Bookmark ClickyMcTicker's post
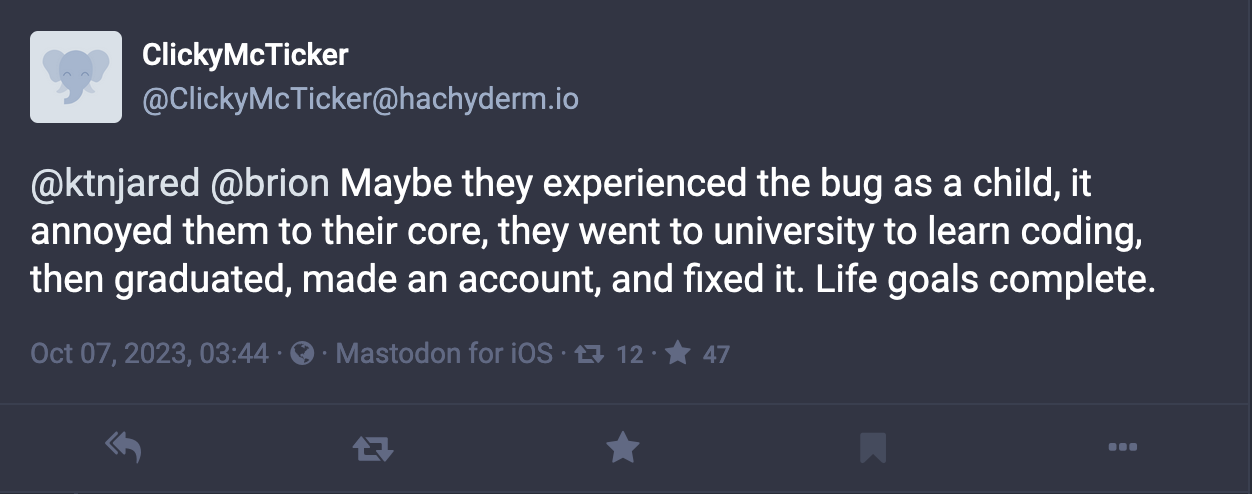This screenshot has width=1252, height=494. tap(873, 448)
